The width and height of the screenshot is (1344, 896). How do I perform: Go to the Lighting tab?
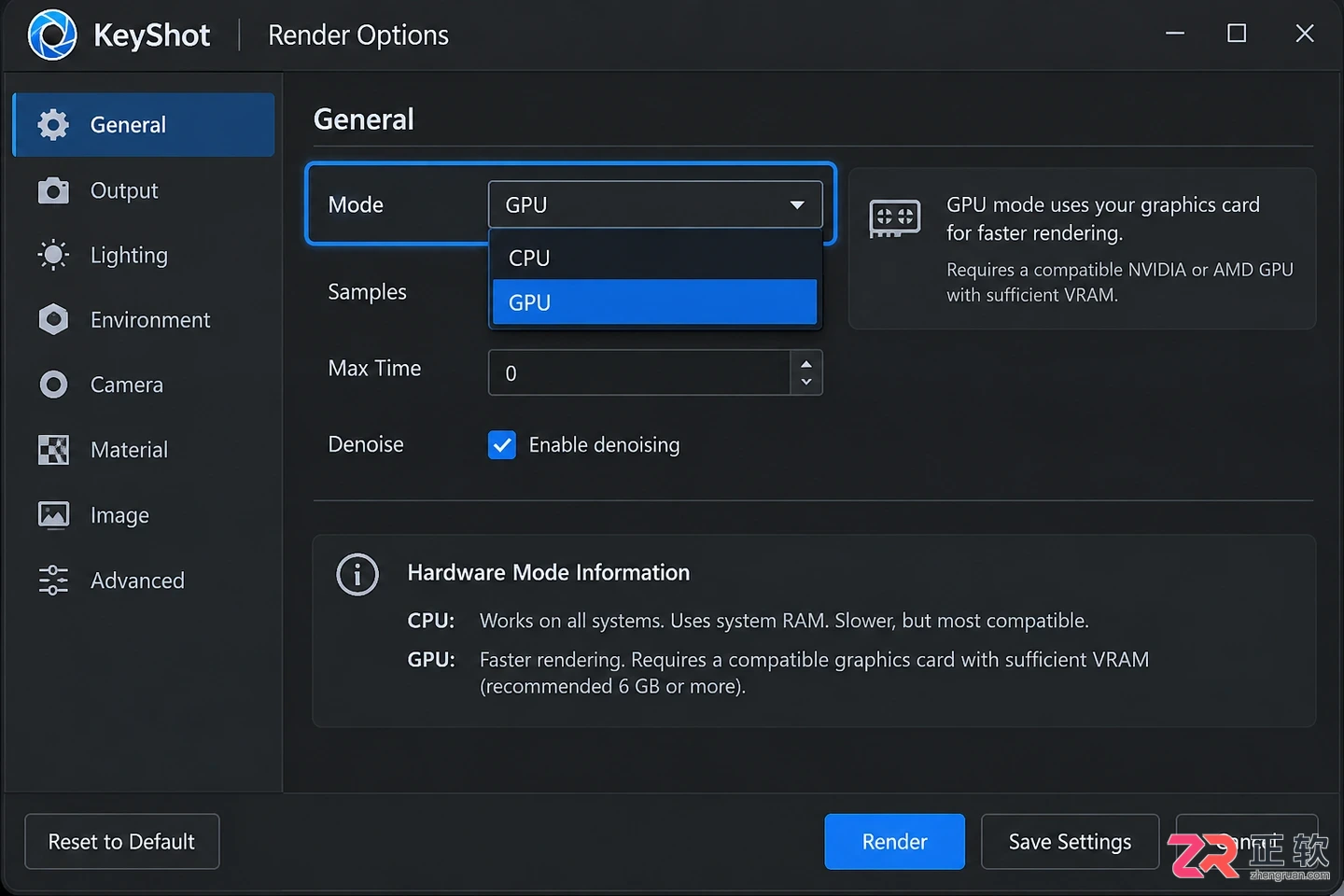coord(144,255)
